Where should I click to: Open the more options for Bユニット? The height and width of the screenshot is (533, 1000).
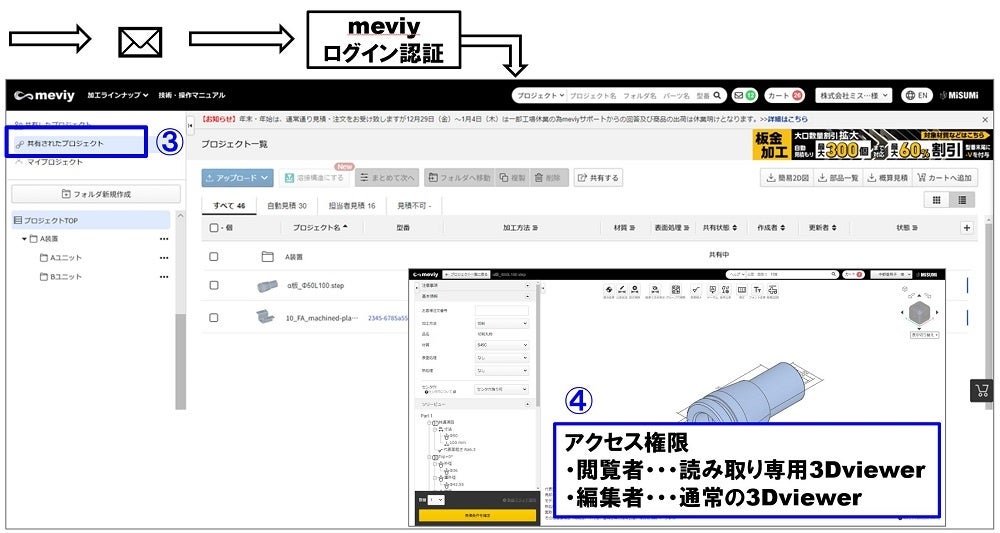[164, 277]
